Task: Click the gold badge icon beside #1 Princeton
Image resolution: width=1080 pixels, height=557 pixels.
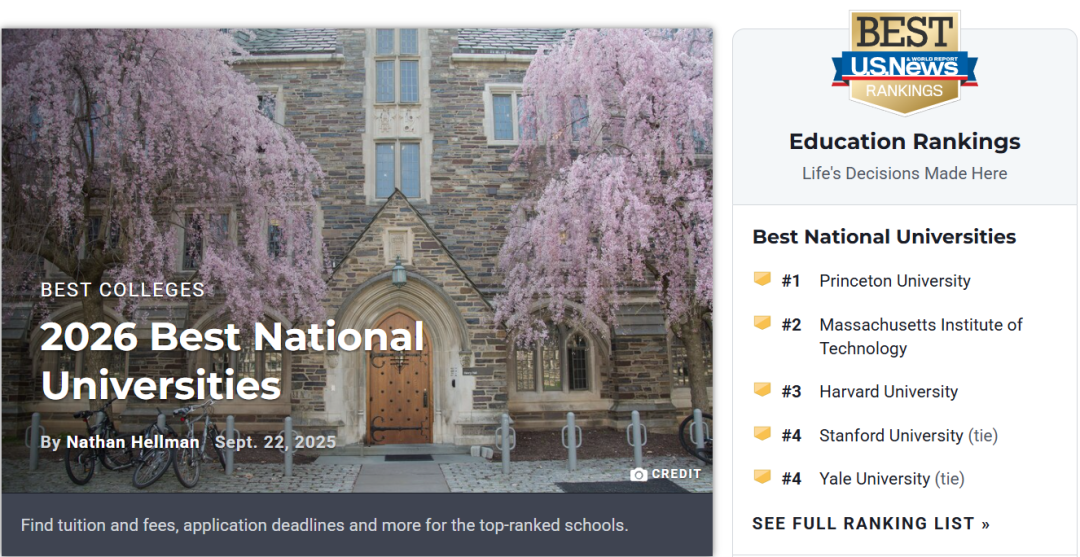Action: click(762, 279)
